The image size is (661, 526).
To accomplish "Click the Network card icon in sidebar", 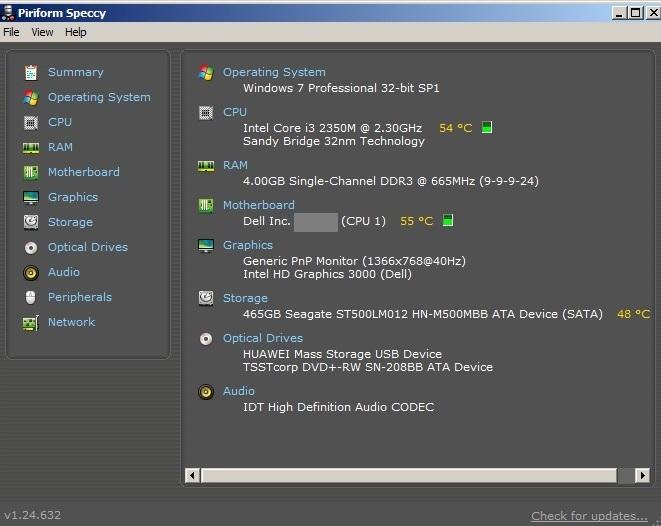I will pyautogui.click(x=31, y=323).
